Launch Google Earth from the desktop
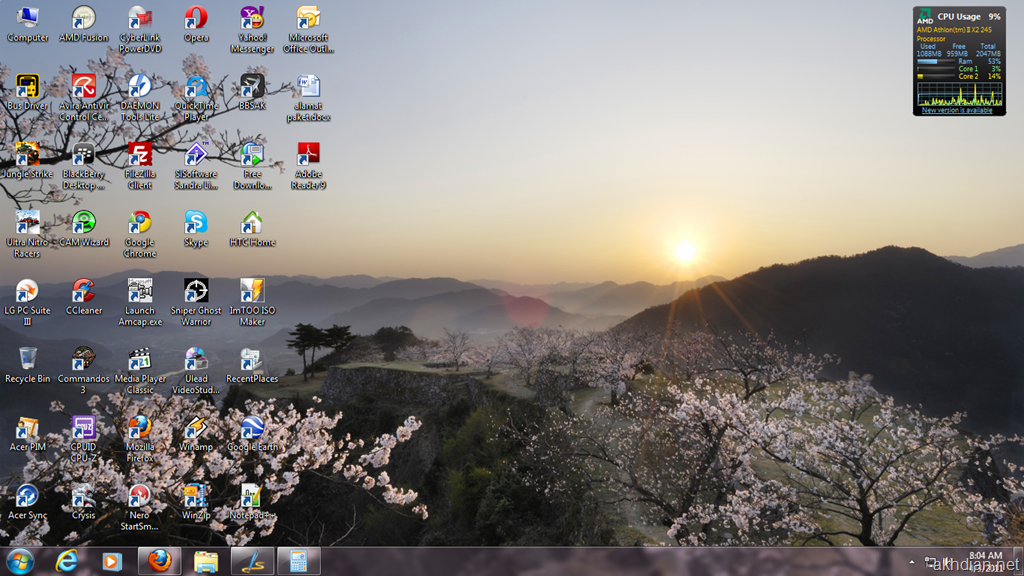This screenshot has width=1024, height=576. click(252, 428)
